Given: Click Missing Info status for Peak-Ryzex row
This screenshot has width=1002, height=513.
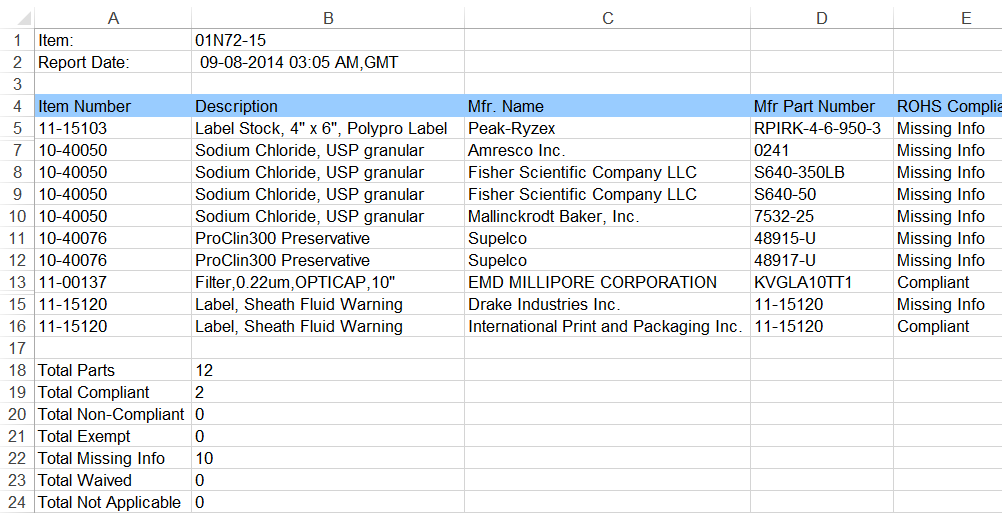Looking at the screenshot, I should tap(948, 128).
